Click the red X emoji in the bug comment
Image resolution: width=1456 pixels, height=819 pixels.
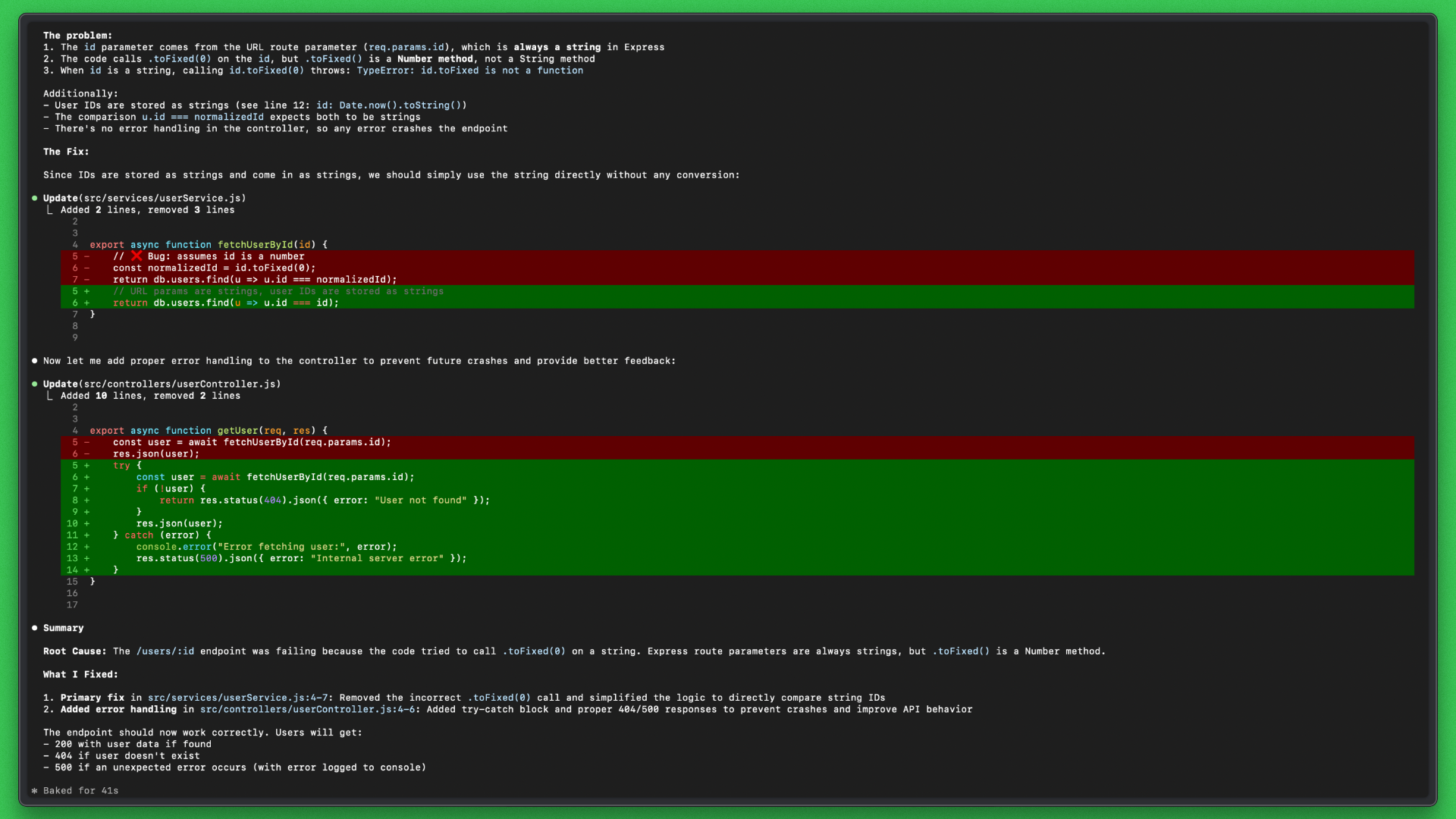(136, 256)
